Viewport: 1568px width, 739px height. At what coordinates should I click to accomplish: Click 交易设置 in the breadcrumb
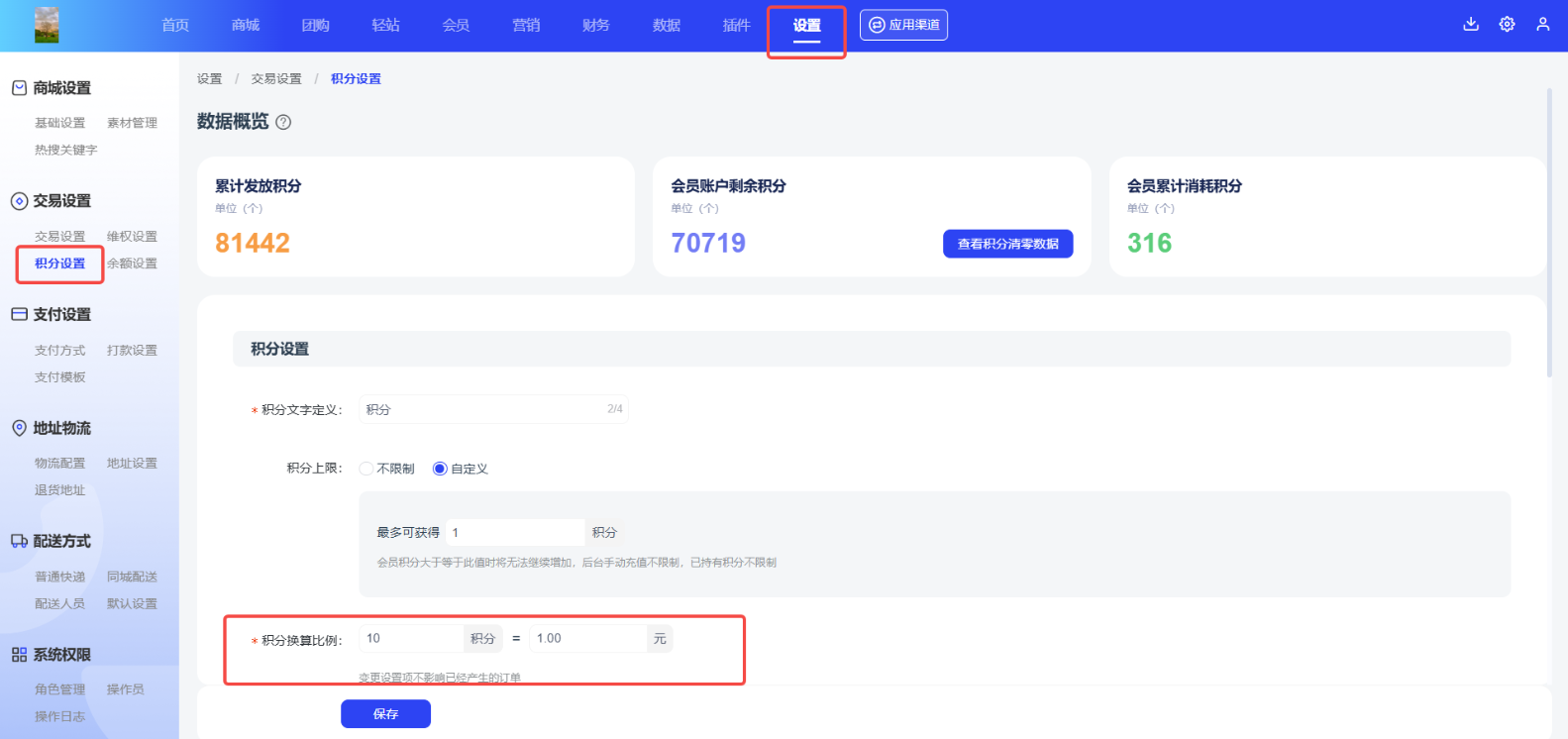tap(276, 79)
